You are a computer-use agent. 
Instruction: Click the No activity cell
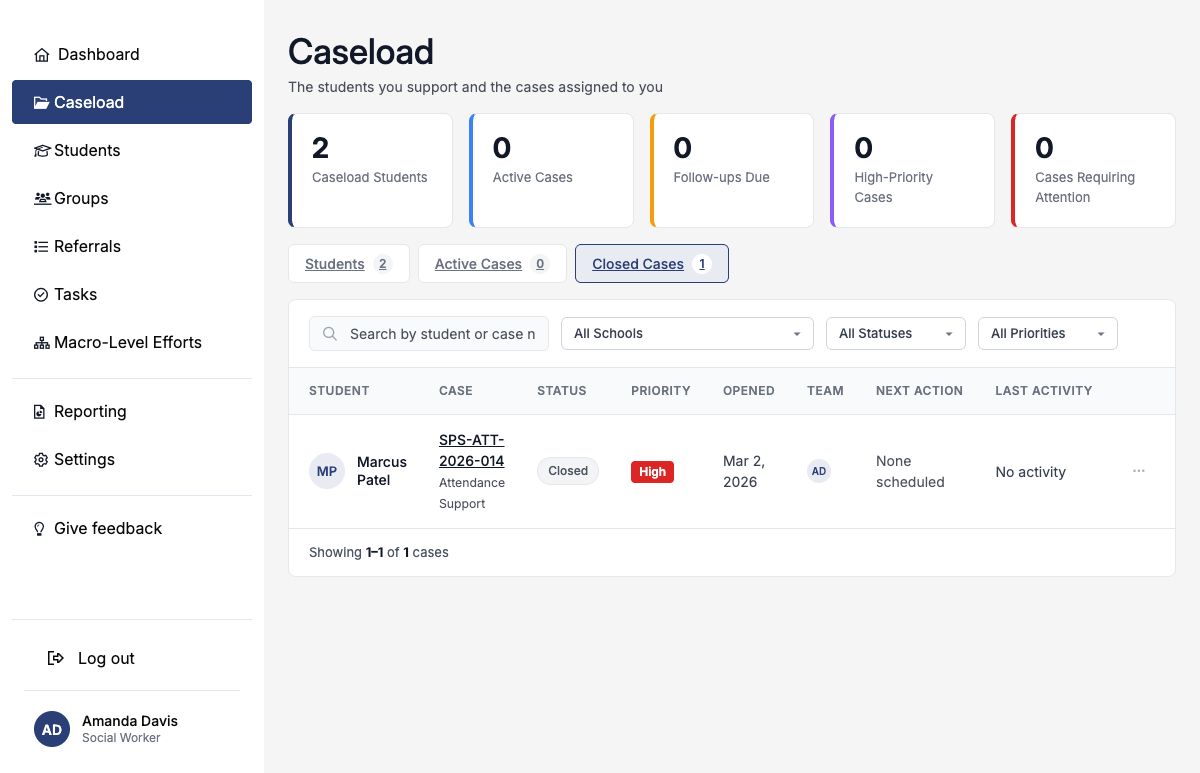[x=1031, y=472]
